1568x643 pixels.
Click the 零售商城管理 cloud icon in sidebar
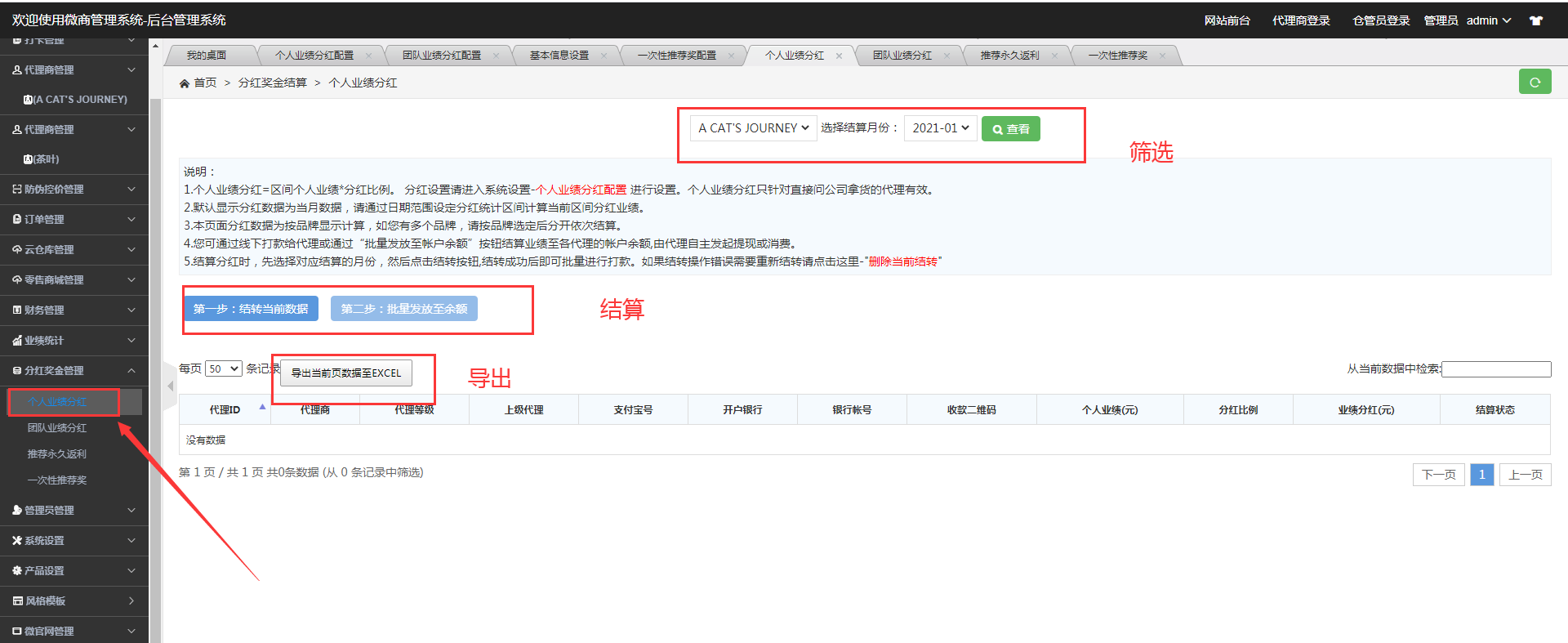point(17,280)
